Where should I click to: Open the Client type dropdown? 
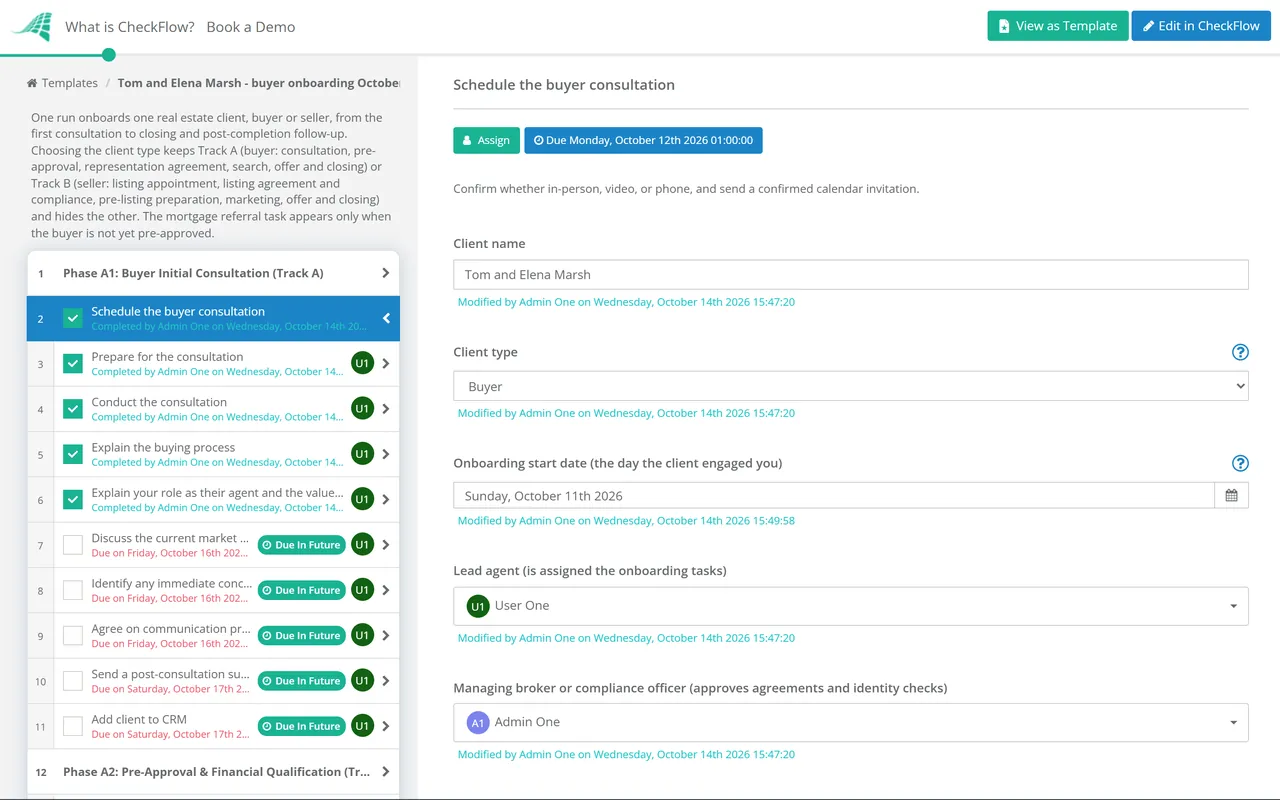pyautogui.click(x=851, y=386)
